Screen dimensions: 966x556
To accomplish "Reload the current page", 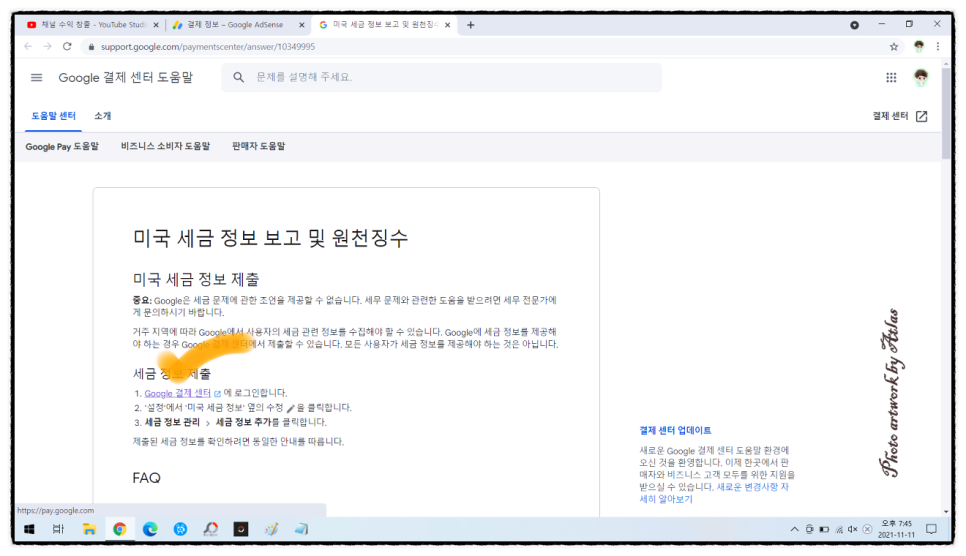I will (67, 47).
